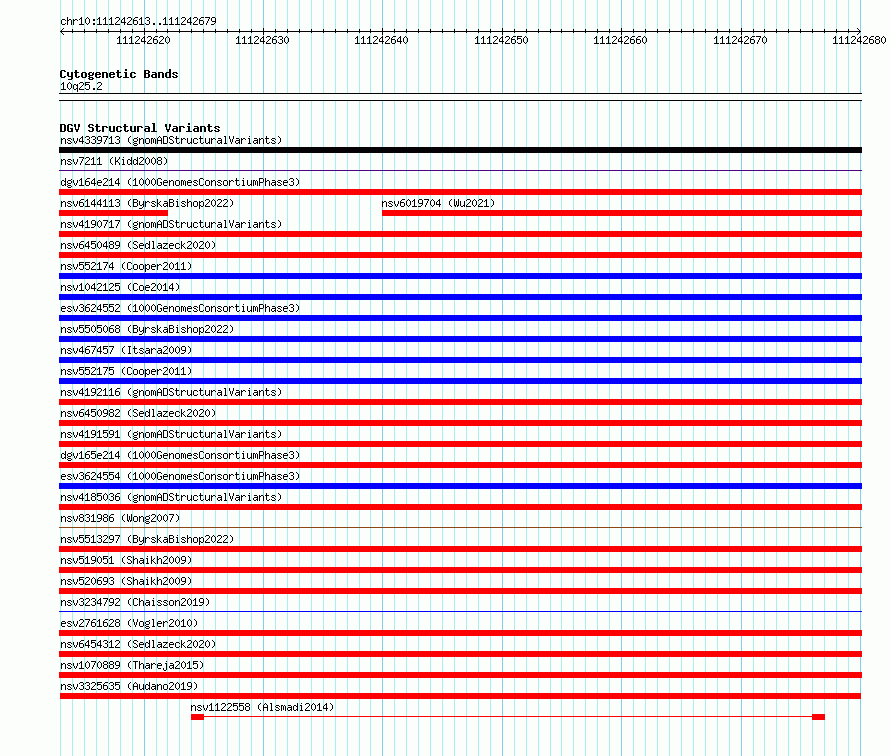
Task: Click the red bar under nsv1070889 (Thareja2015)
Action: (x=460, y=675)
